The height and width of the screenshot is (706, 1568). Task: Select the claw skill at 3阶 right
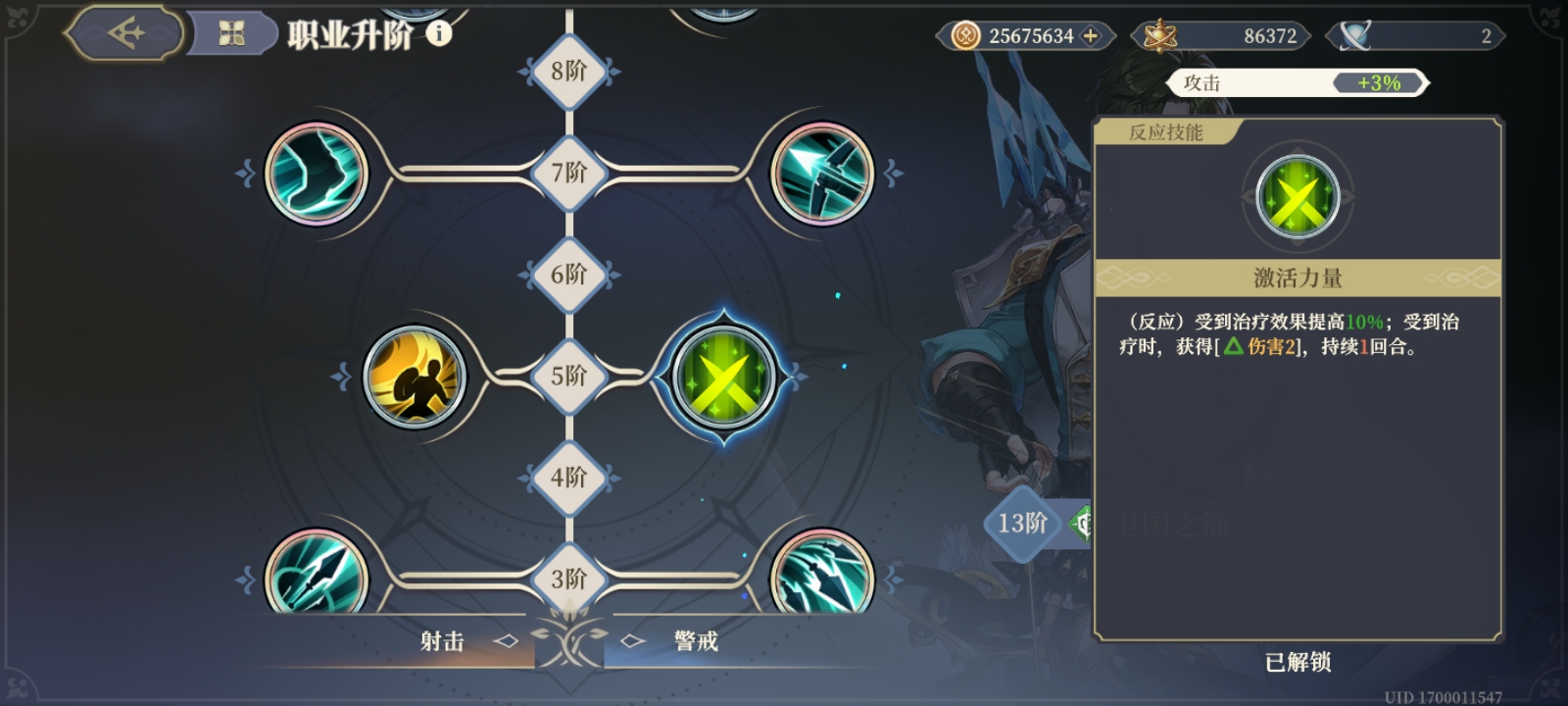click(822, 574)
